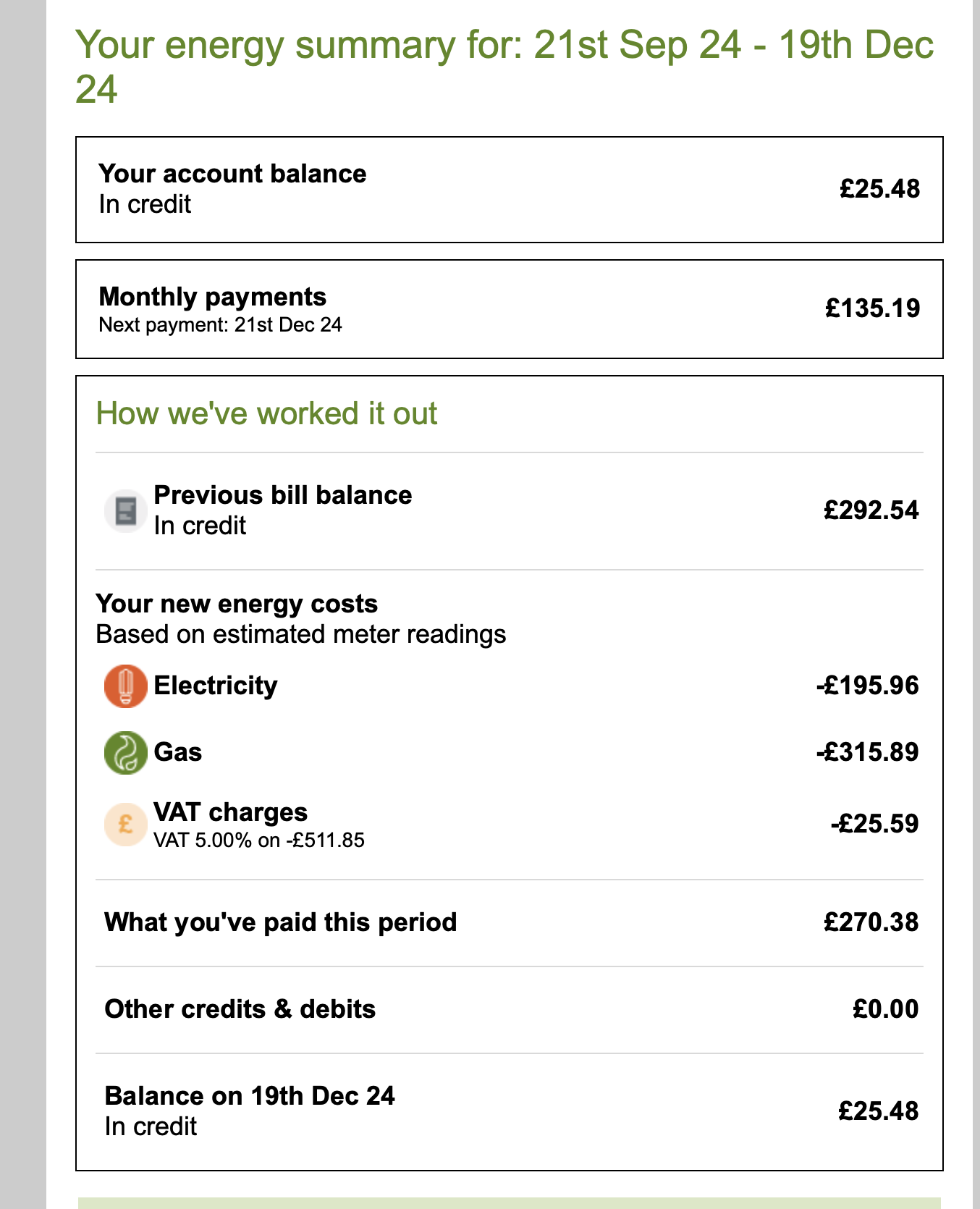Click the VAT charges pound sign icon
The image size is (980, 1209).
click(125, 825)
